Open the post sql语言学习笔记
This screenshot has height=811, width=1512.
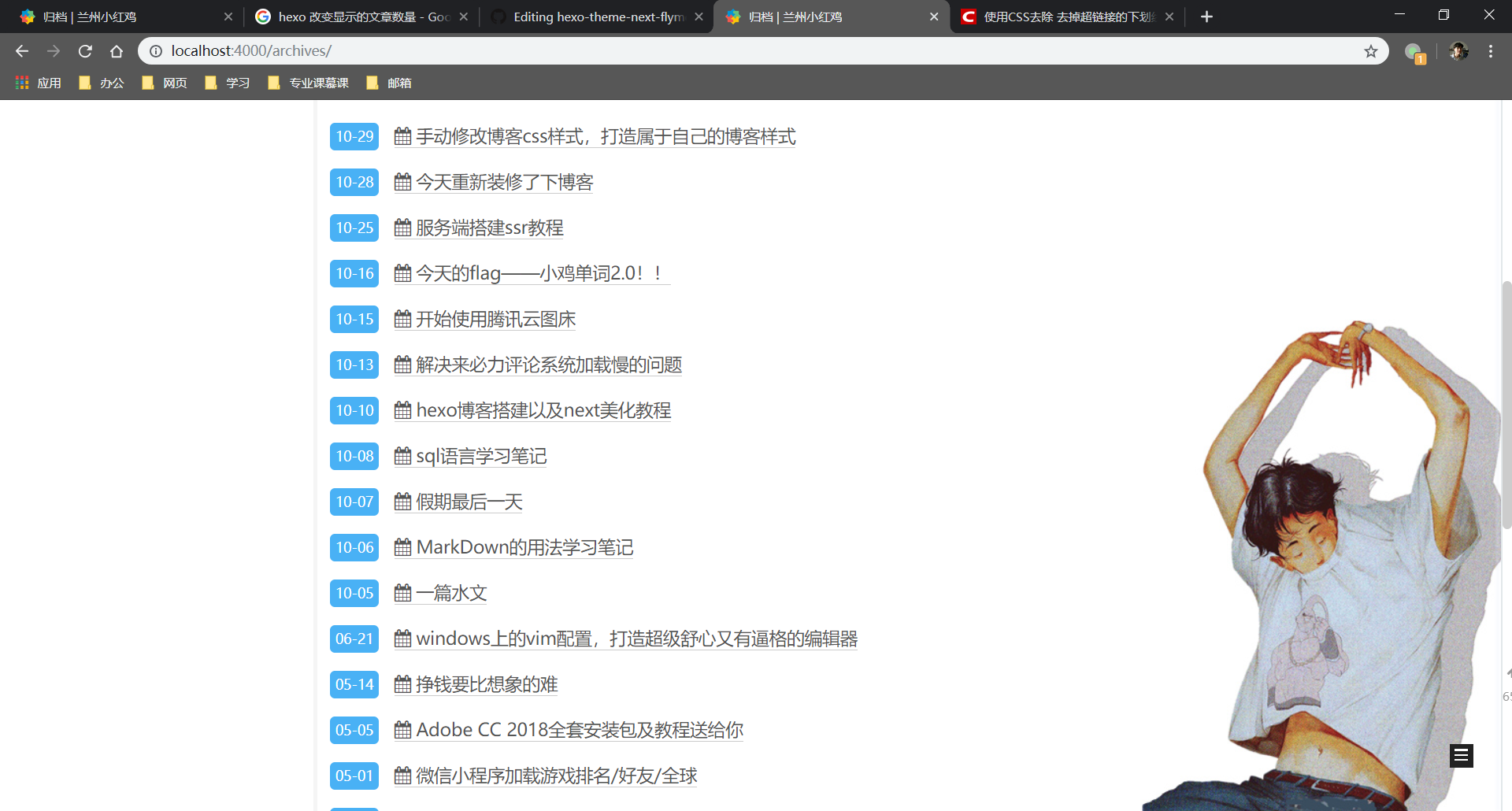pyautogui.click(x=480, y=457)
